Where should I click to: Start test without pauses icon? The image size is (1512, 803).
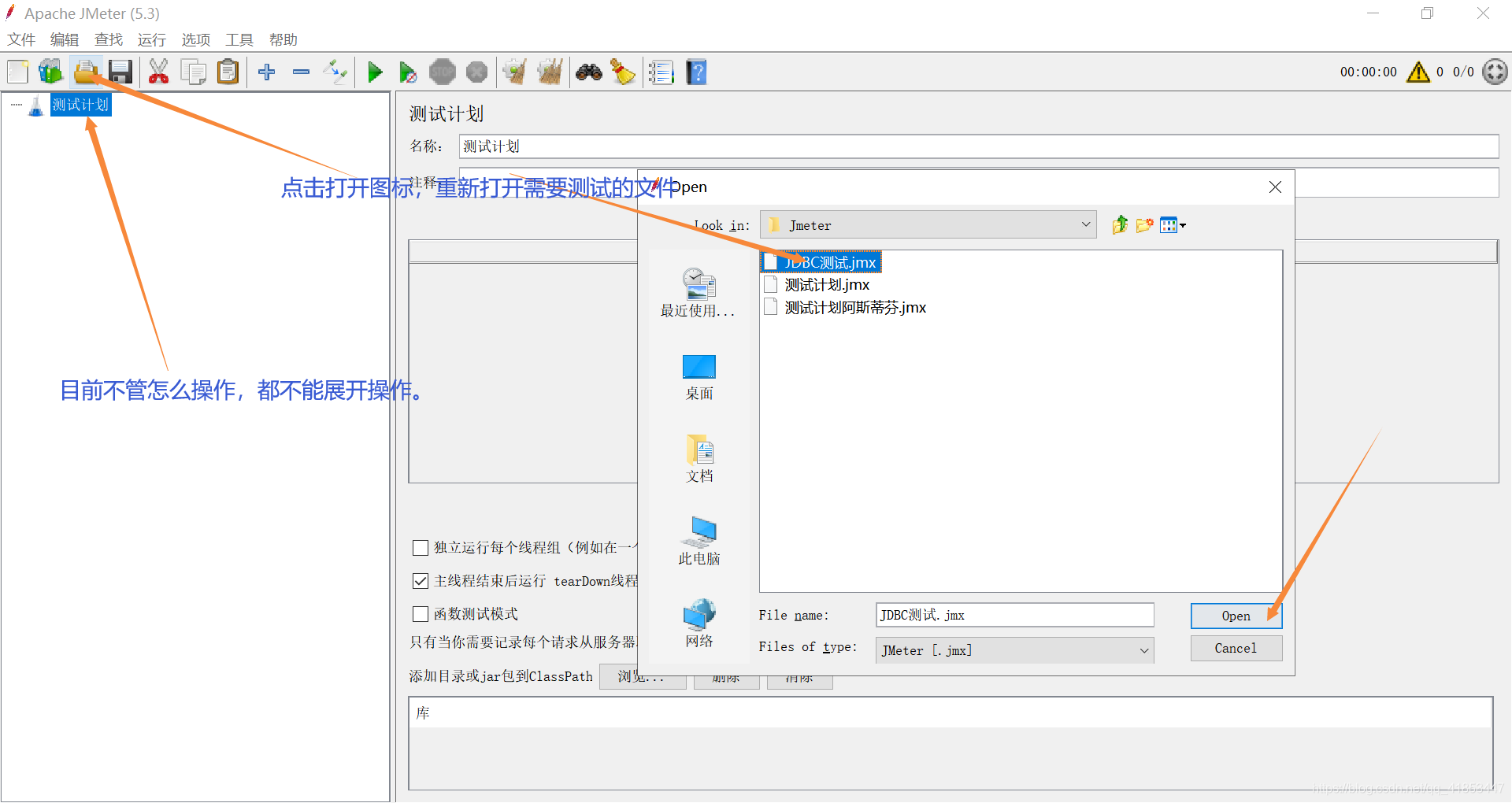coord(408,72)
